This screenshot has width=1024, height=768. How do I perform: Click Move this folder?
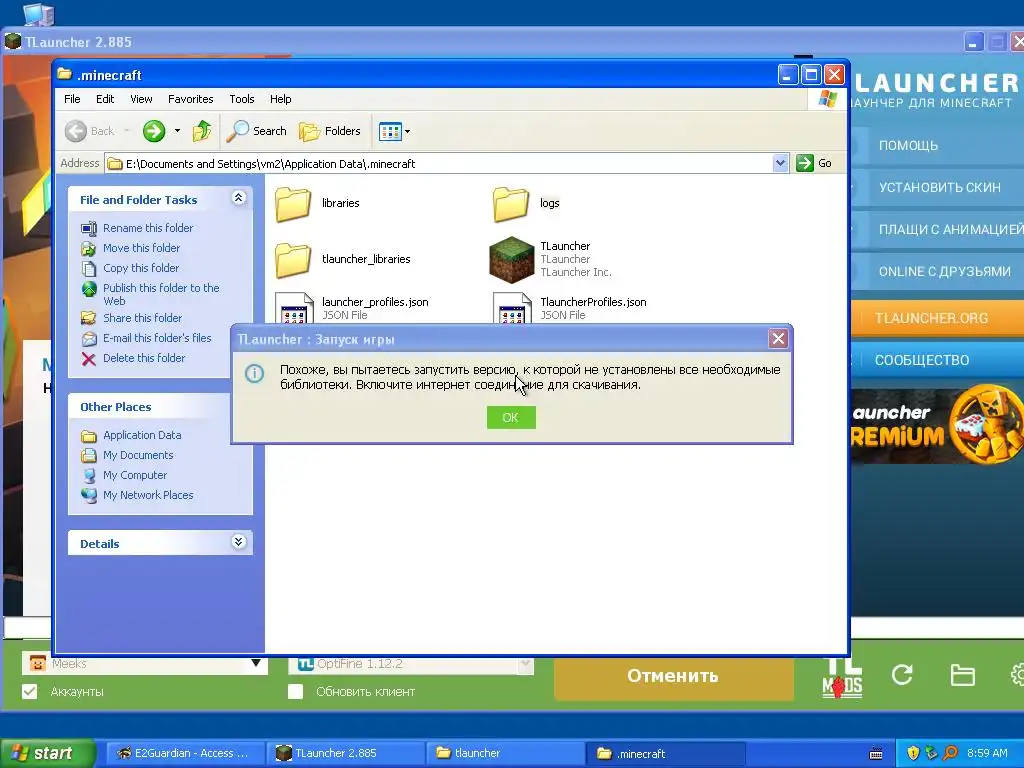point(142,248)
